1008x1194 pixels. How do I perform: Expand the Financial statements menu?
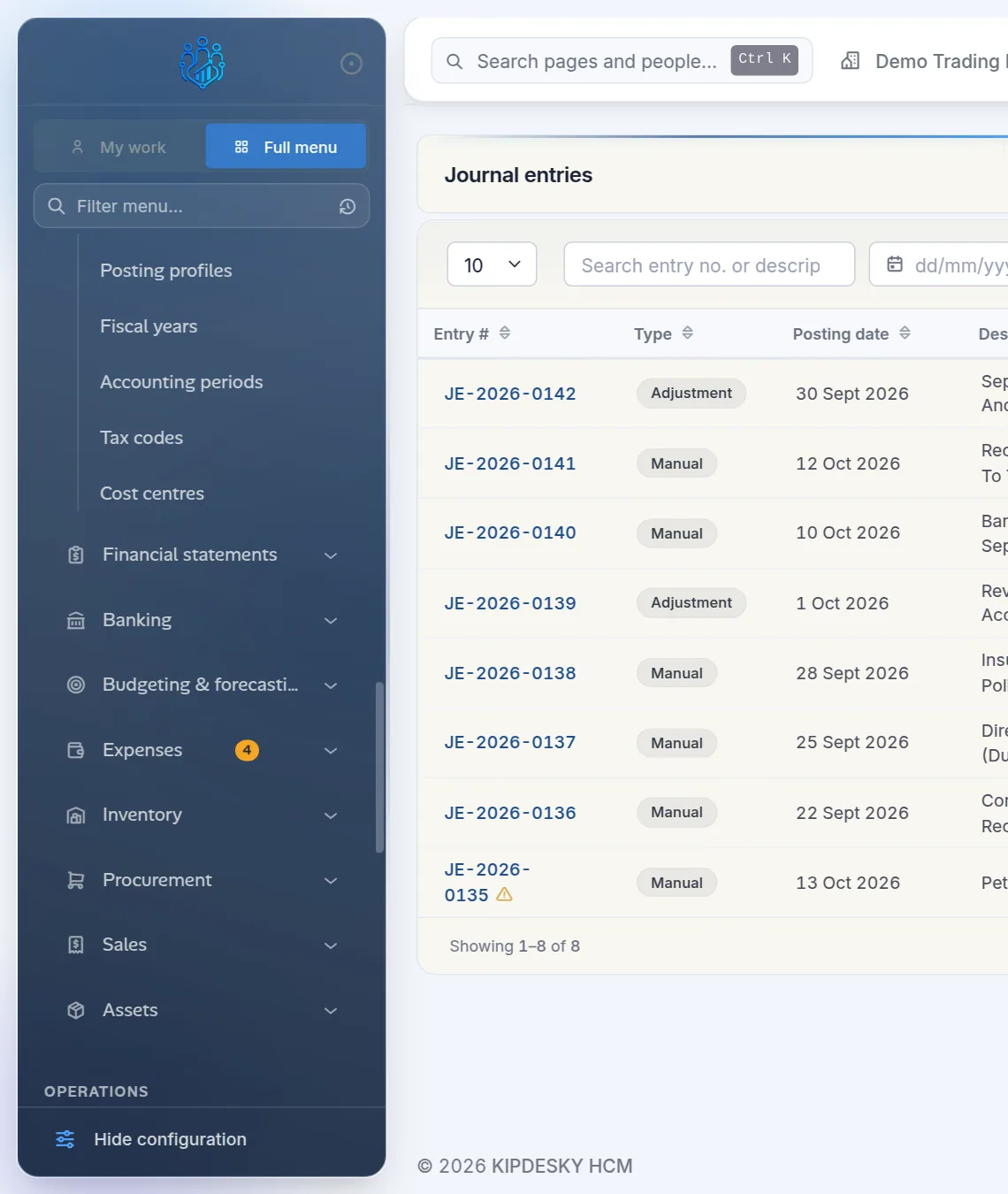point(331,555)
